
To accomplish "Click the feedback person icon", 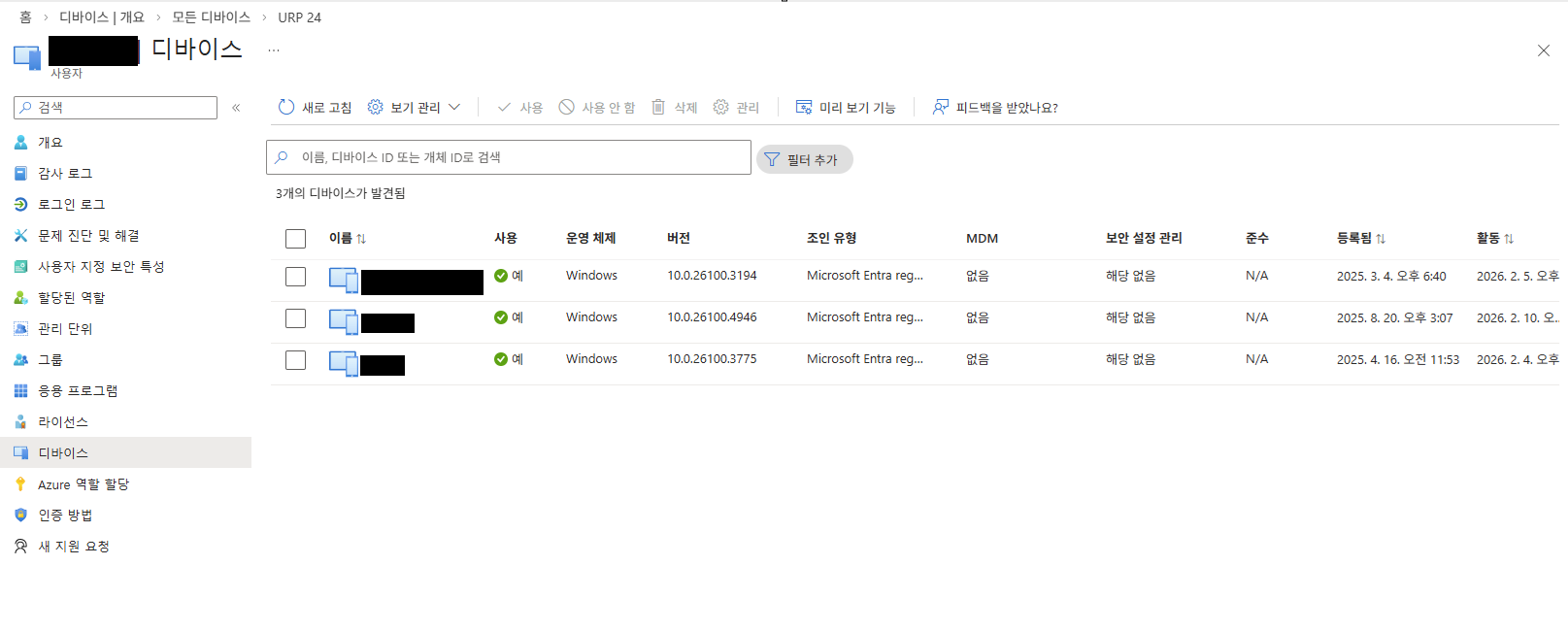I will [x=941, y=107].
